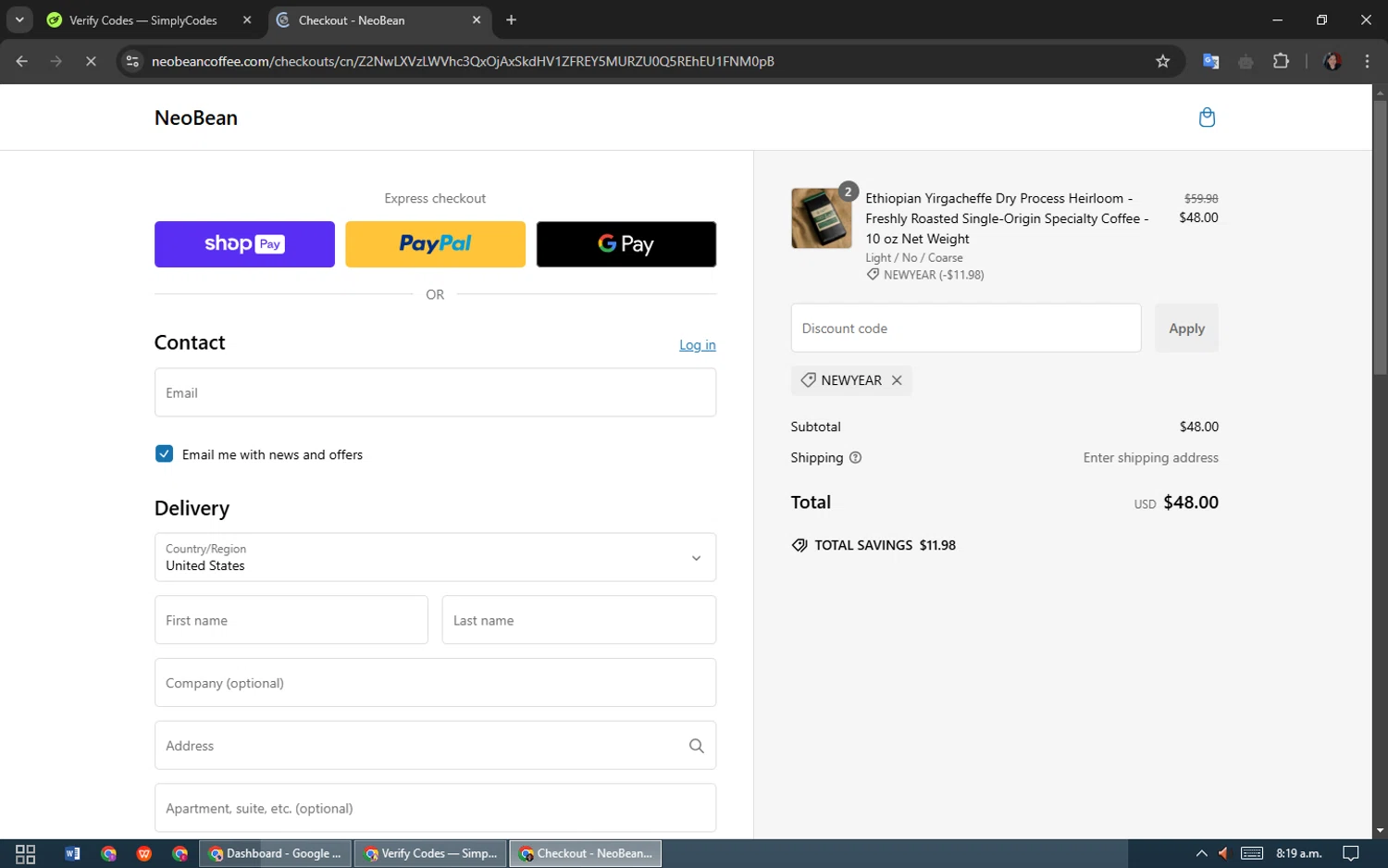
Task: Go to NeoBean store home logo
Action: click(x=196, y=118)
